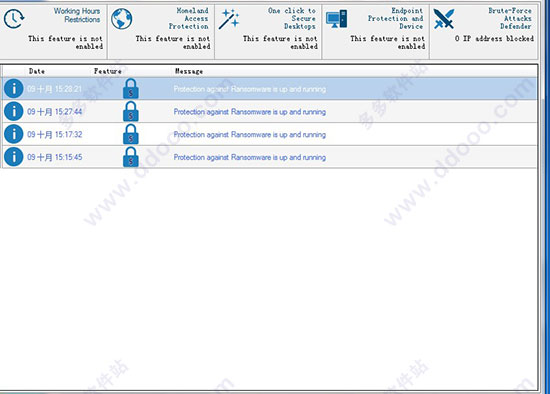Click the info icon in the 15:15:45 row
Image resolution: width=550 pixels, height=394 pixels.
pyautogui.click(x=14, y=157)
